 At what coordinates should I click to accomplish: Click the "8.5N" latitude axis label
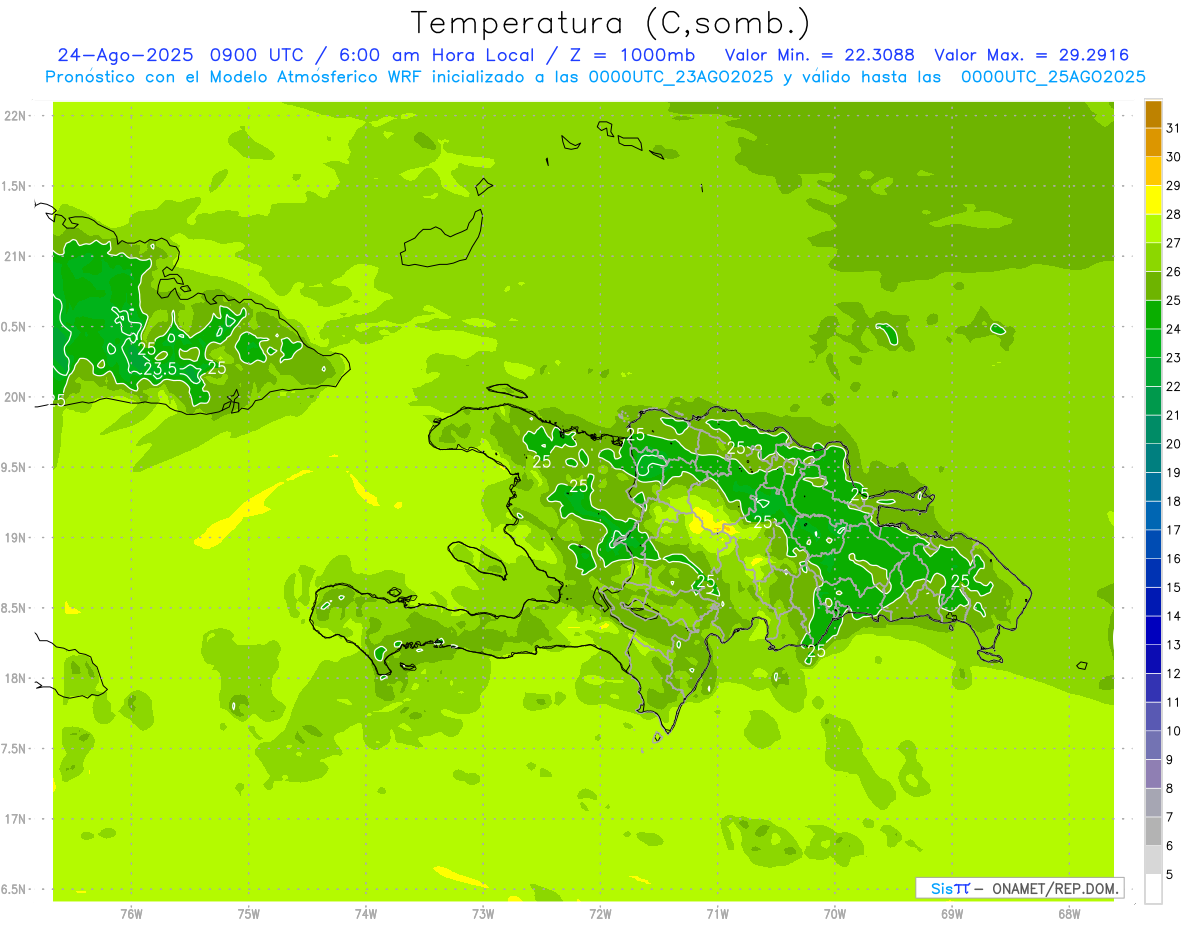tap(14, 608)
